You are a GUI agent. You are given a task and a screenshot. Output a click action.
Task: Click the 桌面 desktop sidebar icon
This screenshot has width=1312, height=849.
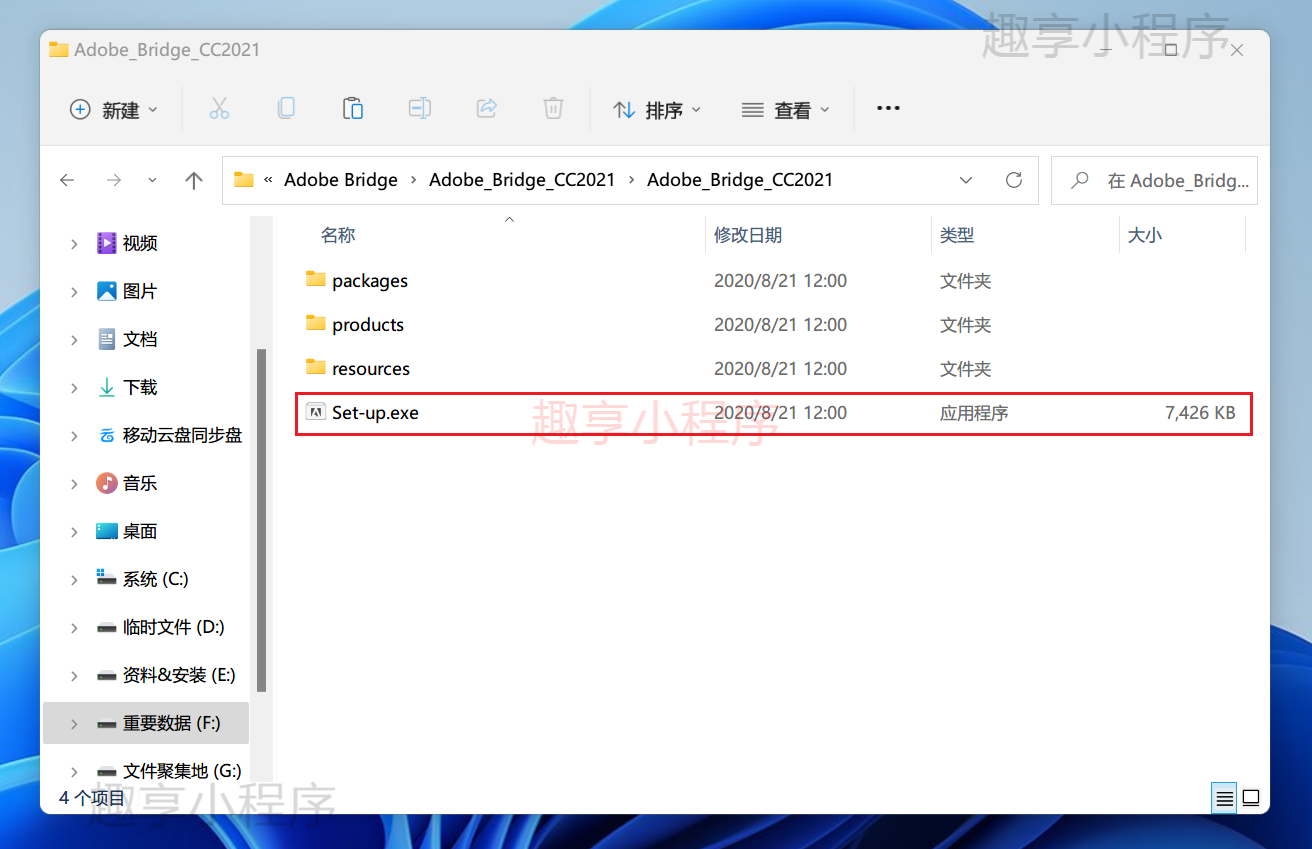point(107,531)
